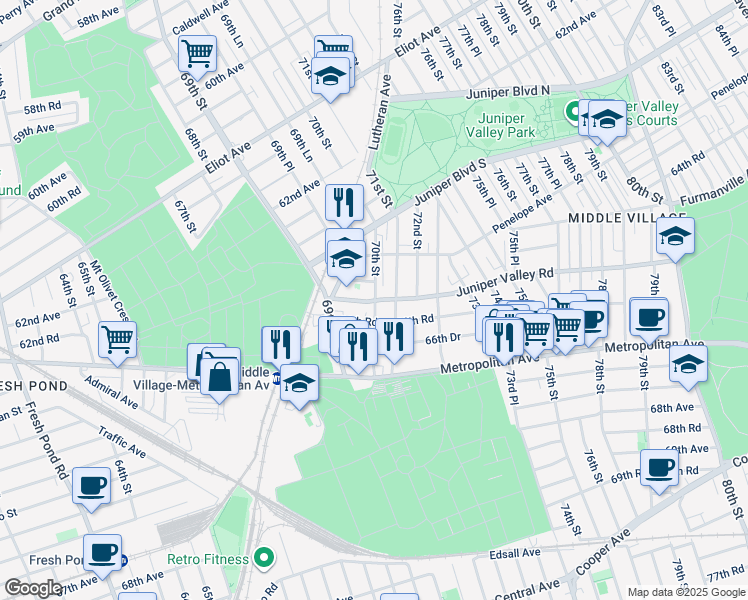Click the green Retro Fitness pin
The width and height of the screenshot is (748, 600).
[x=264, y=556]
